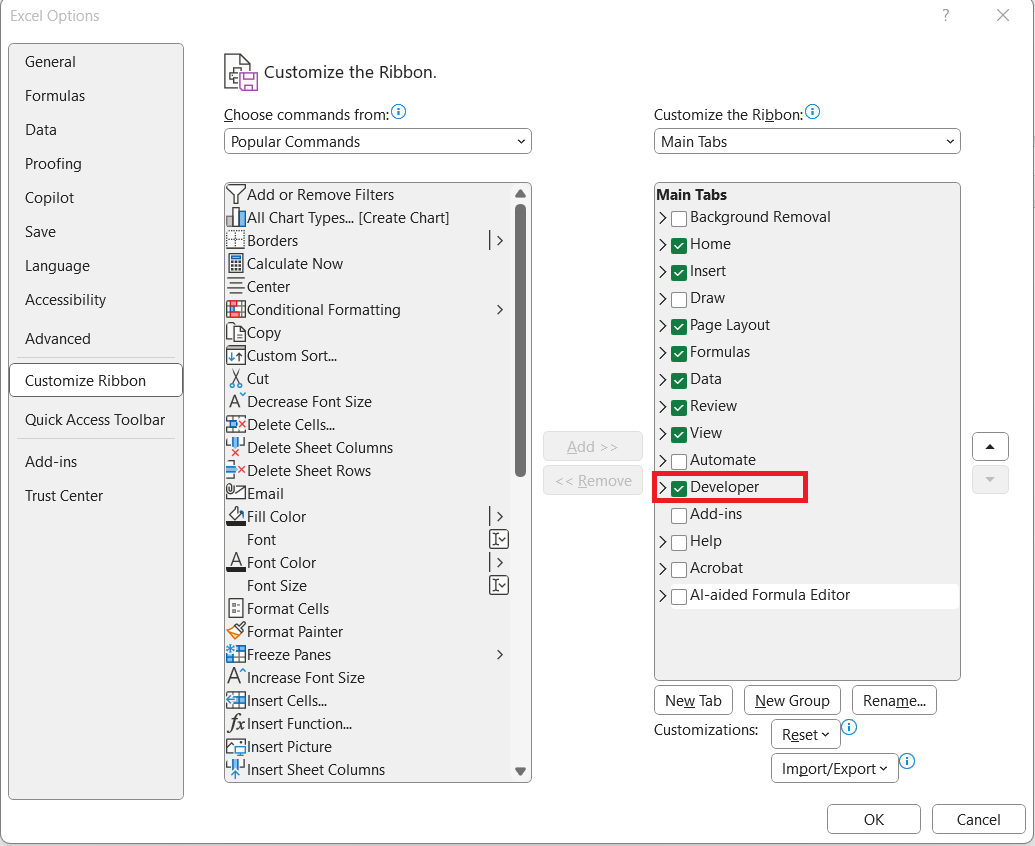This screenshot has width=1035, height=846.
Task: Click the Copy command icon
Action: tap(236, 333)
